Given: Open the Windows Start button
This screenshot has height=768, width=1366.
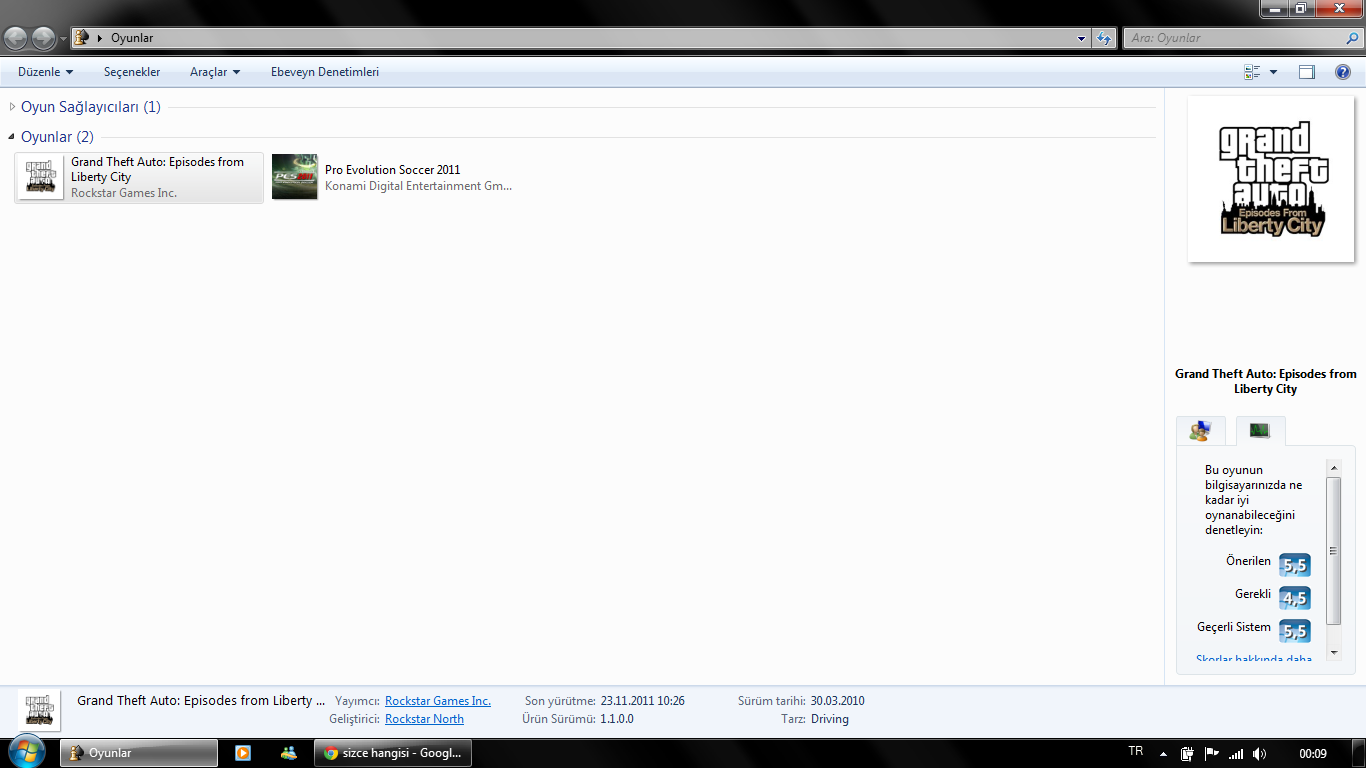Looking at the screenshot, I should 26,752.
